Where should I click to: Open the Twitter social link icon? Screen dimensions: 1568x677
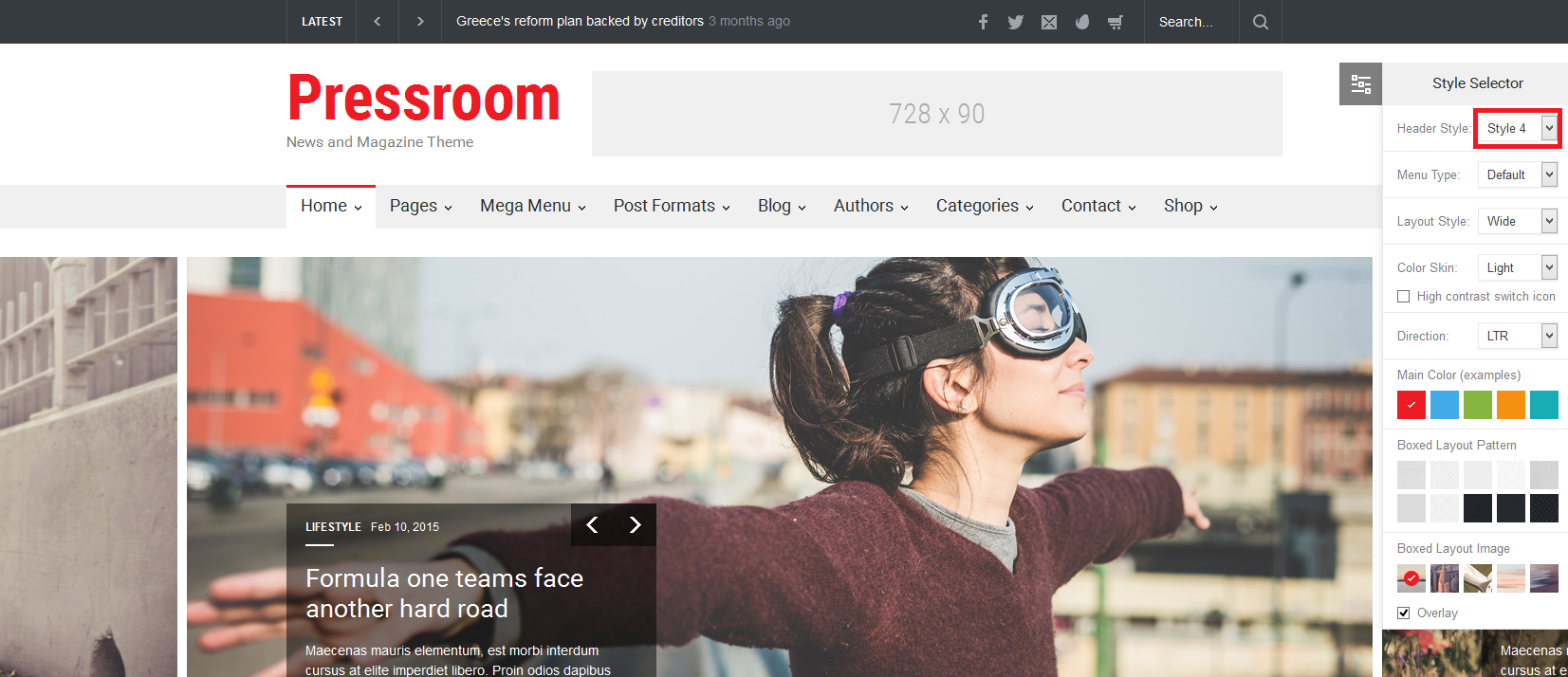[1015, 22]
